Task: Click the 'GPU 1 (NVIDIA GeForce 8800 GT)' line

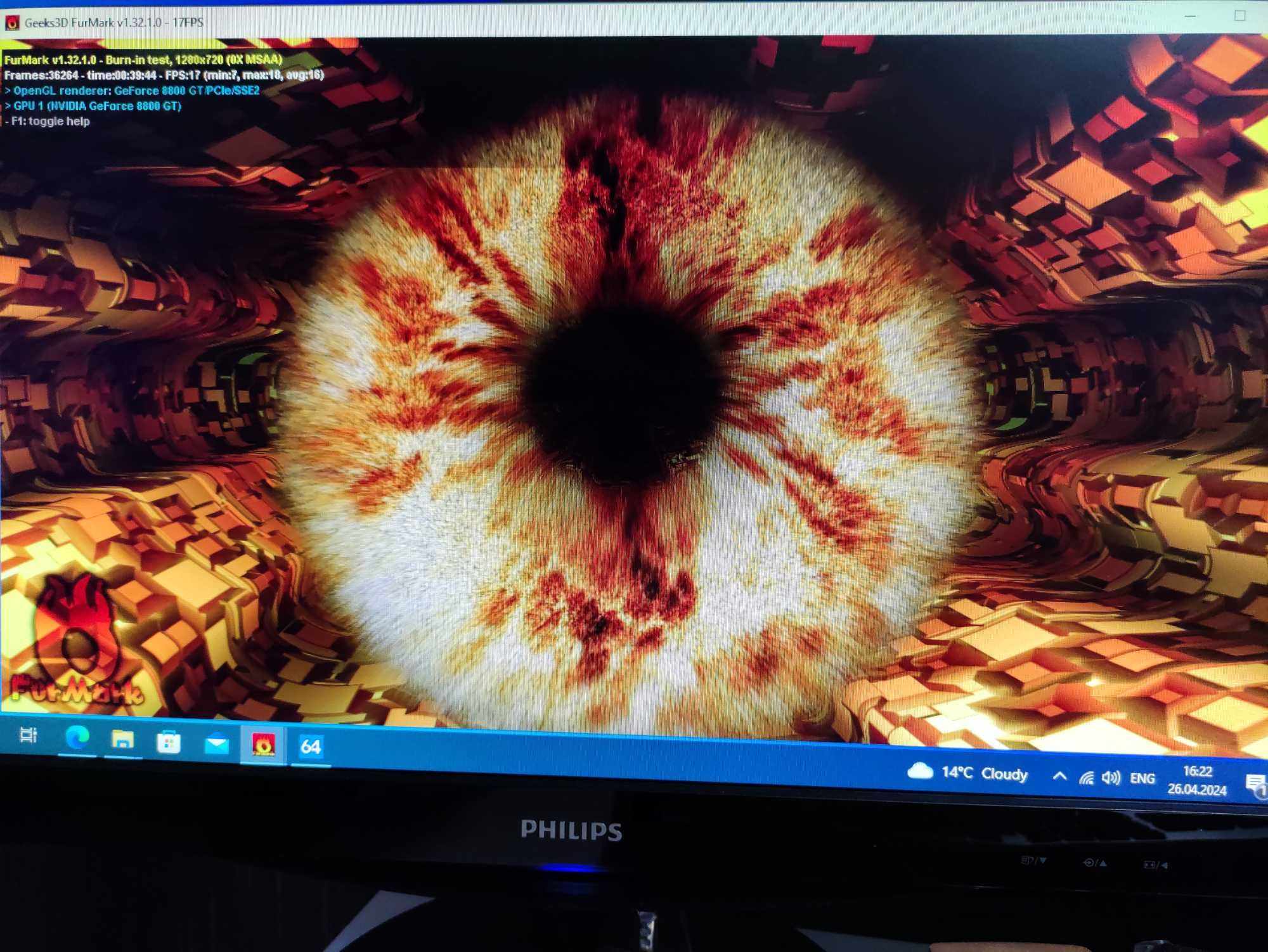Action: pyautogui.click(x=93, y=106)
